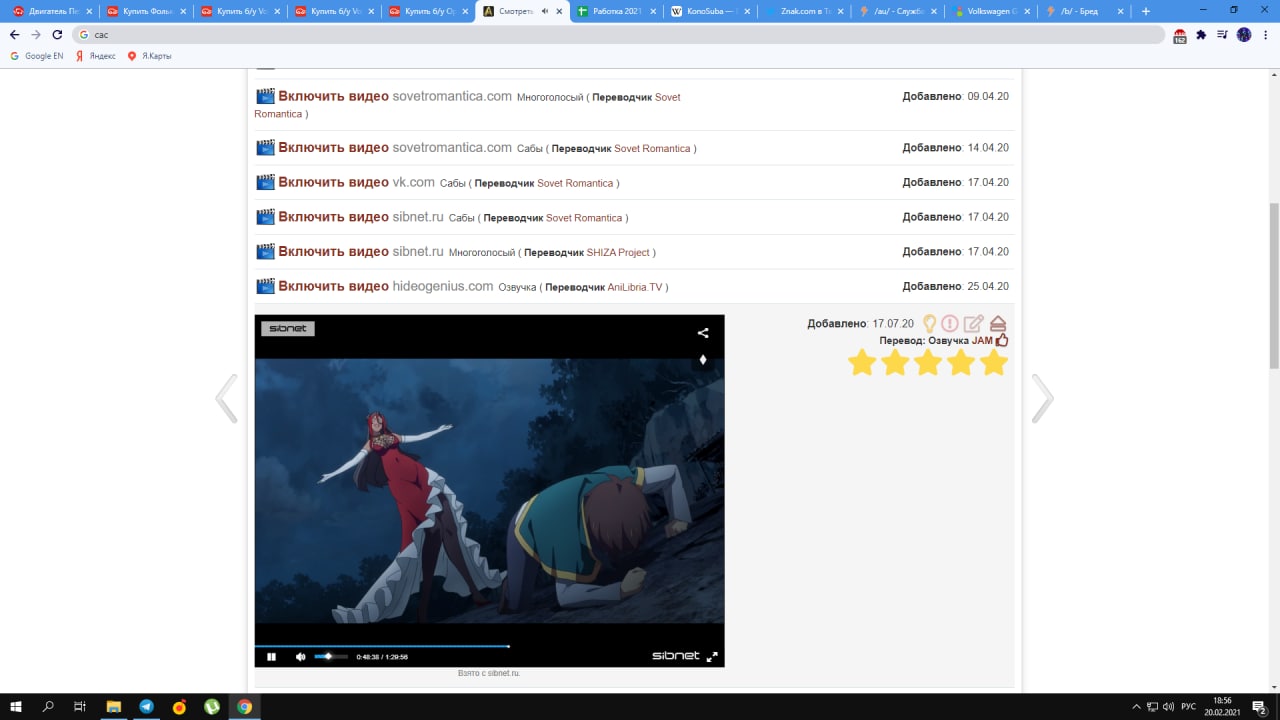Switch the РУС keyboard language

[1189, 706]
